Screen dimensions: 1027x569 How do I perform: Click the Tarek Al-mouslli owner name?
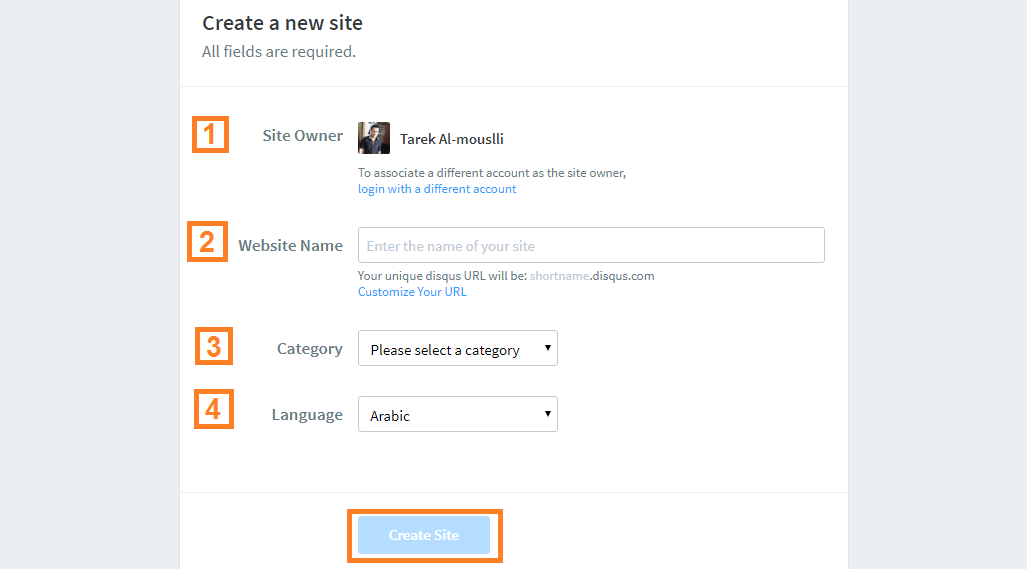click(452, 139)
